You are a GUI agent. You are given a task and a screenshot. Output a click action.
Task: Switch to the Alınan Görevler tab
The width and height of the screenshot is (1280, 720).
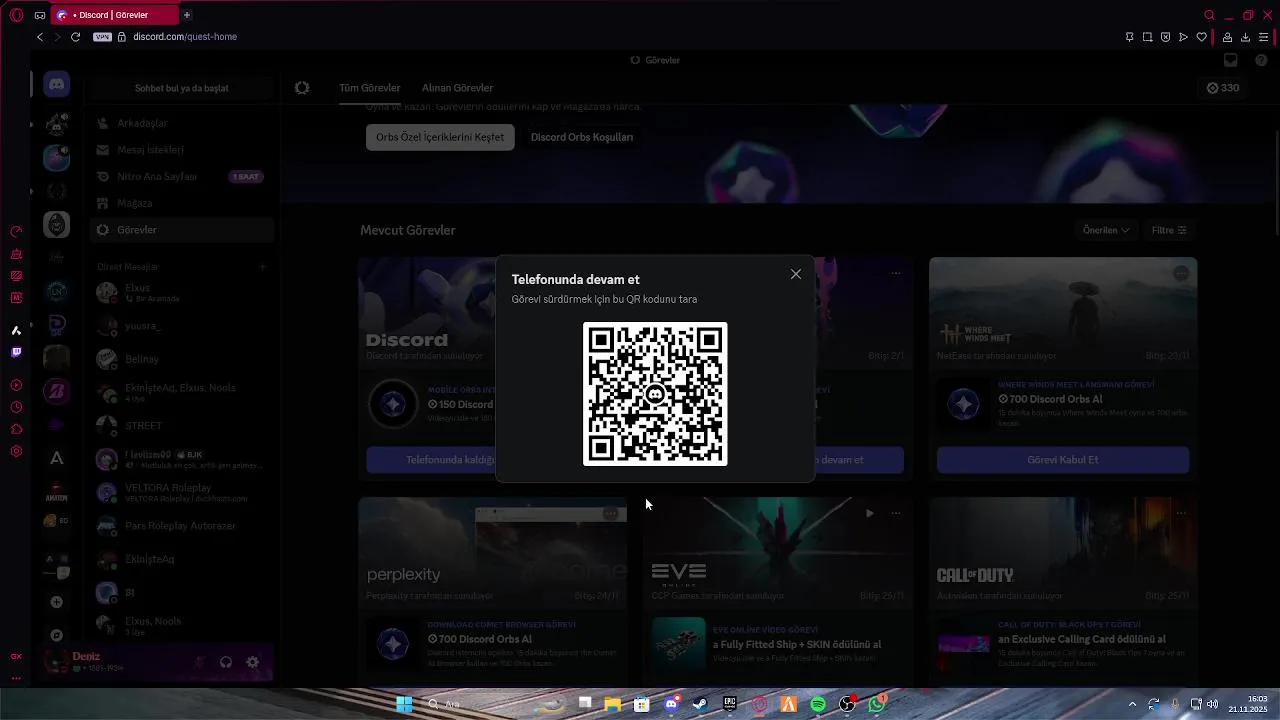(x=457, y=88)
